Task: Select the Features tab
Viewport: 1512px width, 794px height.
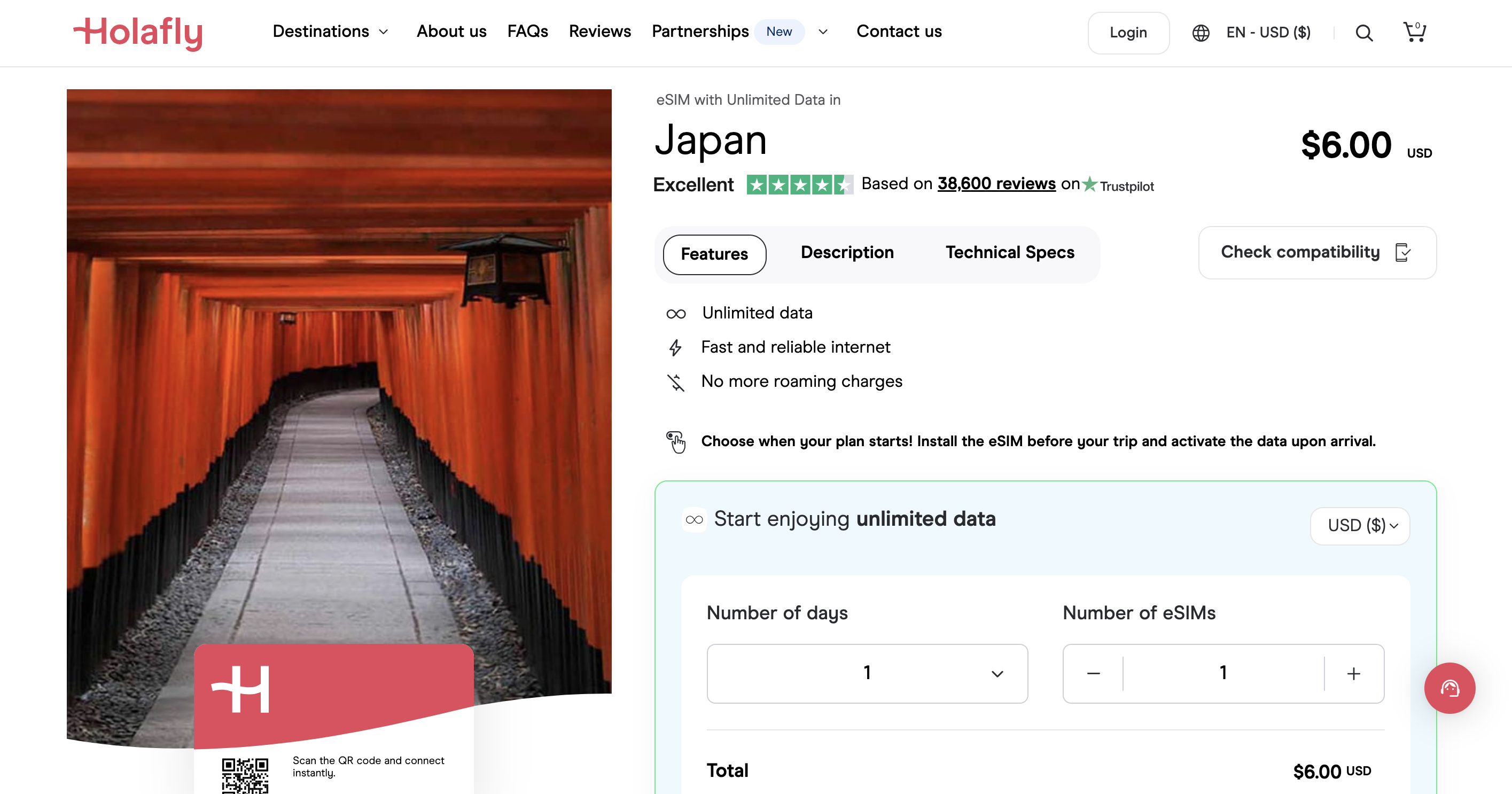Action: [714, 254]
